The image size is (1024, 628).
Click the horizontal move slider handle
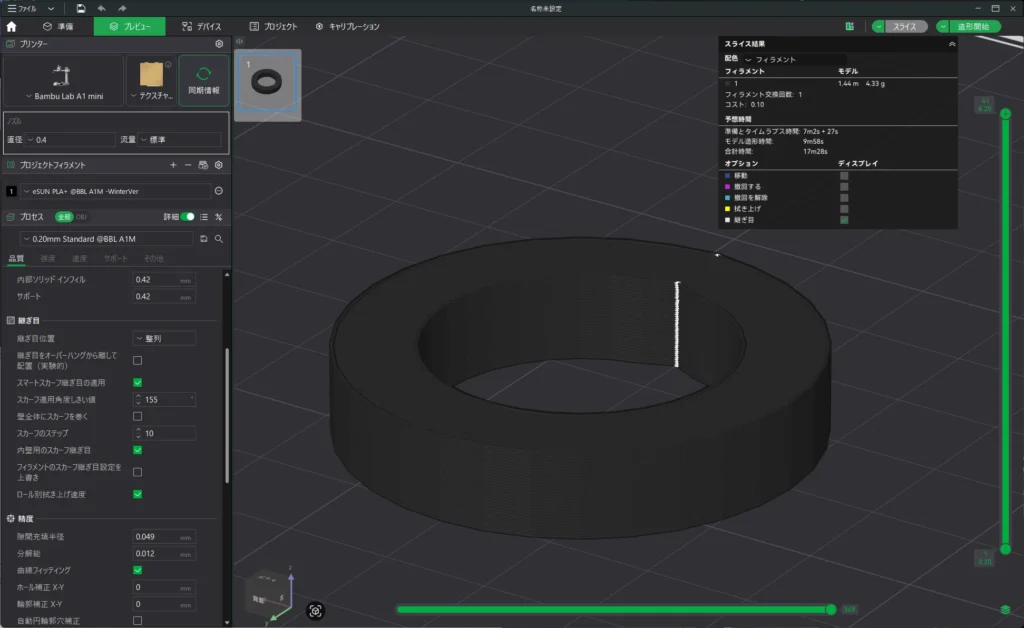830,609
